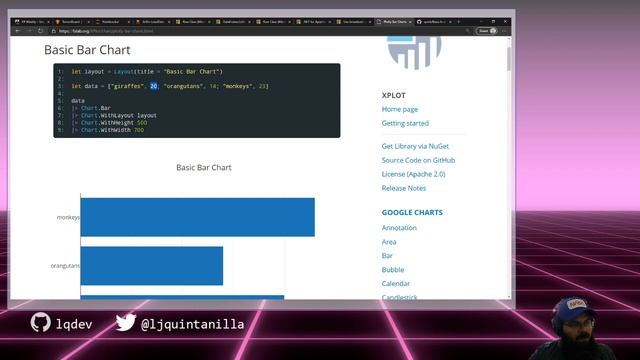Image resolution: width=640 pixels, height=360 pixels.
Task: Click the let layout code line
Action: (x=147, y=71)
